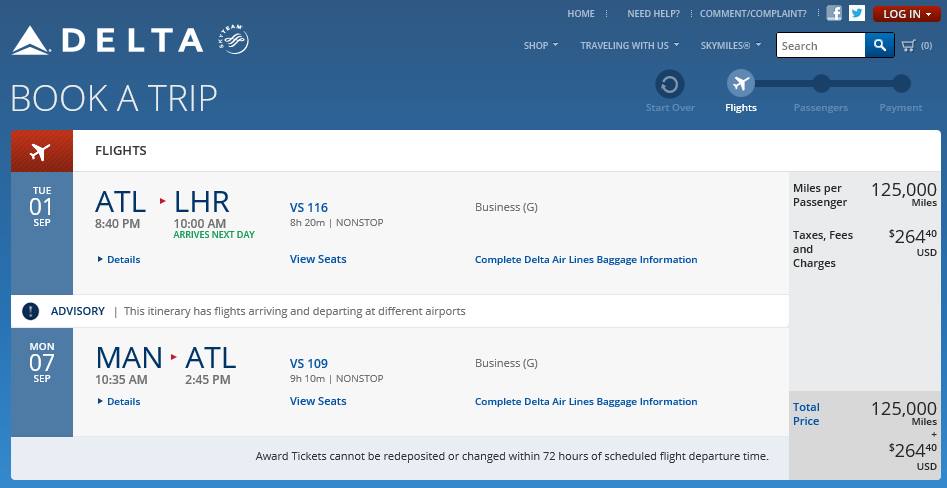Click the advisory exclamation icon

tap(31, 311)
